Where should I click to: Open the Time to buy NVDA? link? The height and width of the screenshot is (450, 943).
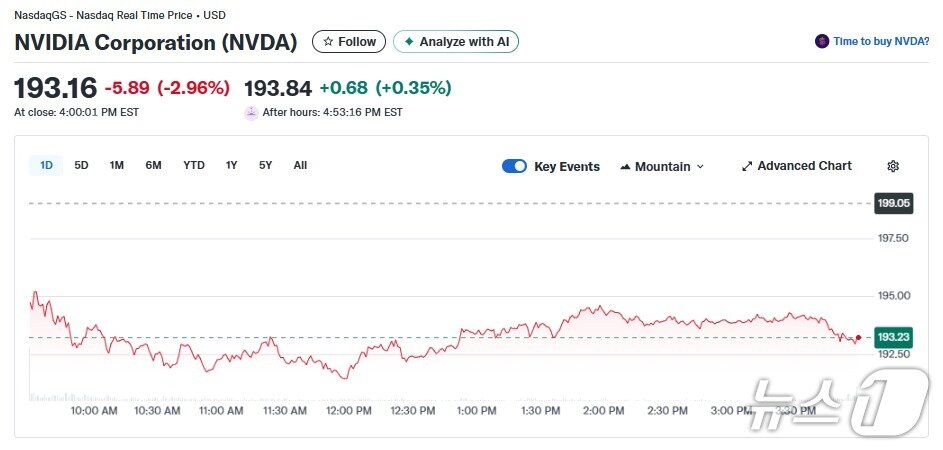882,42
